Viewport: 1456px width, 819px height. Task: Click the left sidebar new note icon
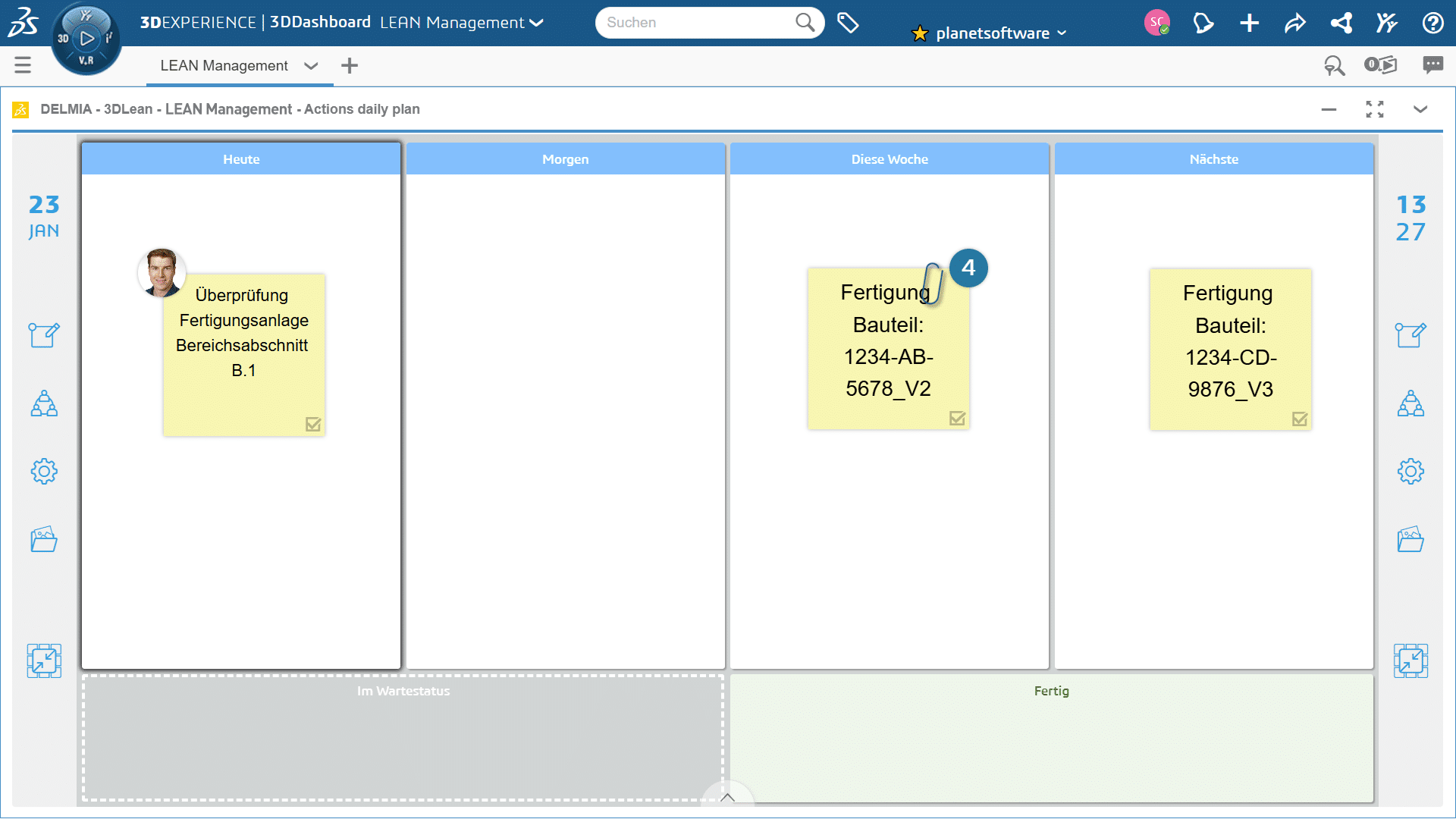tap(44, 334)
